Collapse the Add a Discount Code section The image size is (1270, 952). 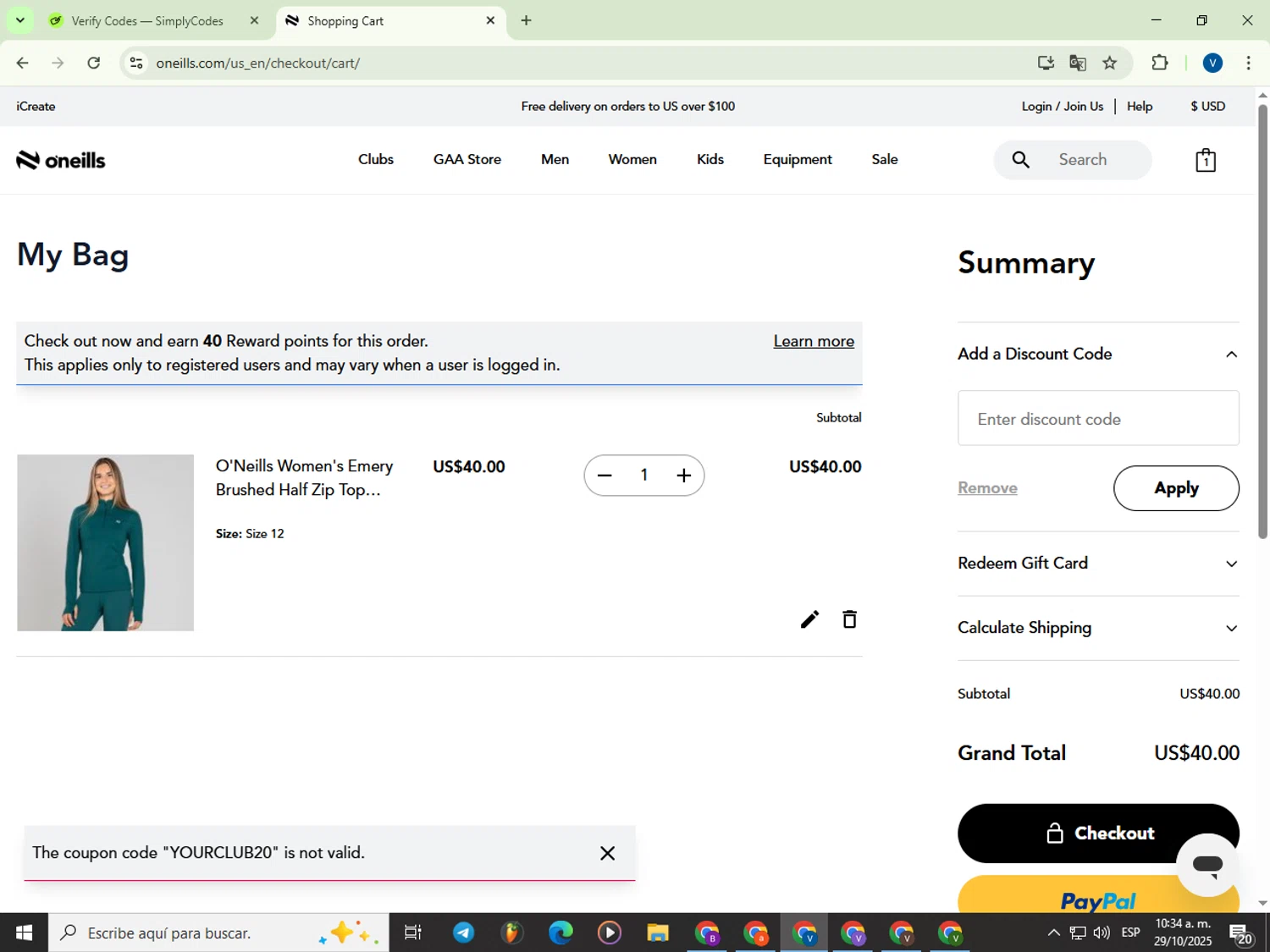click(1098, 354)
